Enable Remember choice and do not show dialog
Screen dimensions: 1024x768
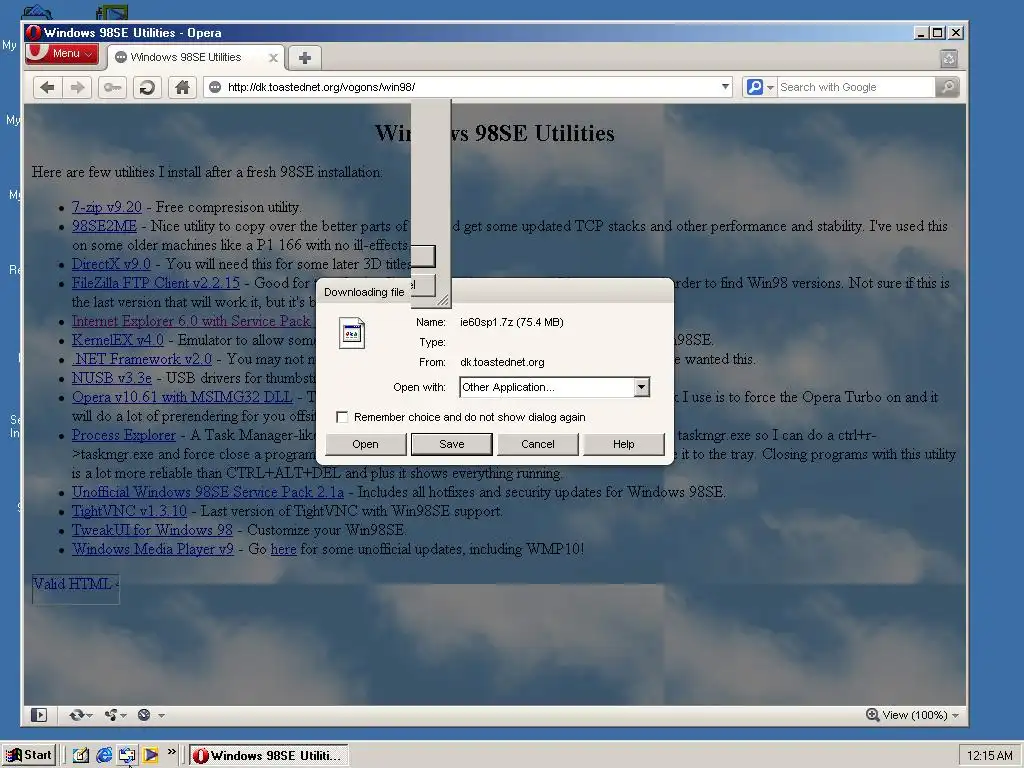click(x=342, y=417)
